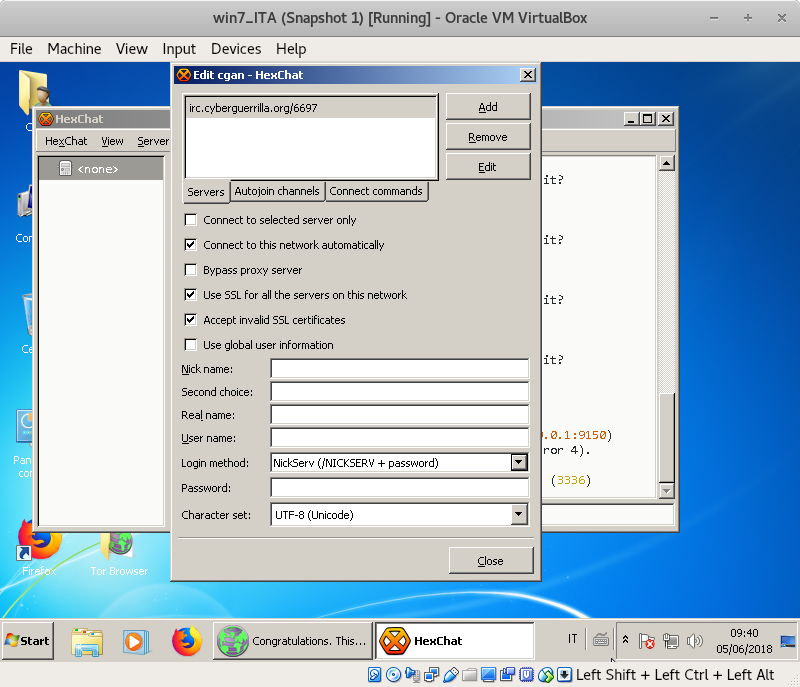Open VirtualBox Input menu
The image size is (800, 687).
pyautogui.click(x=179, y=49)
